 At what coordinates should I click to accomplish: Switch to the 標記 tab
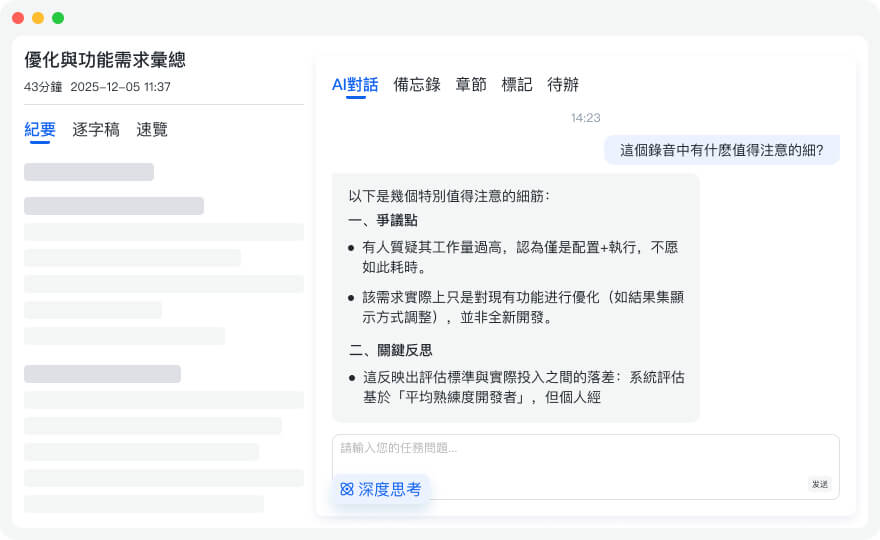tap(517, 85)
